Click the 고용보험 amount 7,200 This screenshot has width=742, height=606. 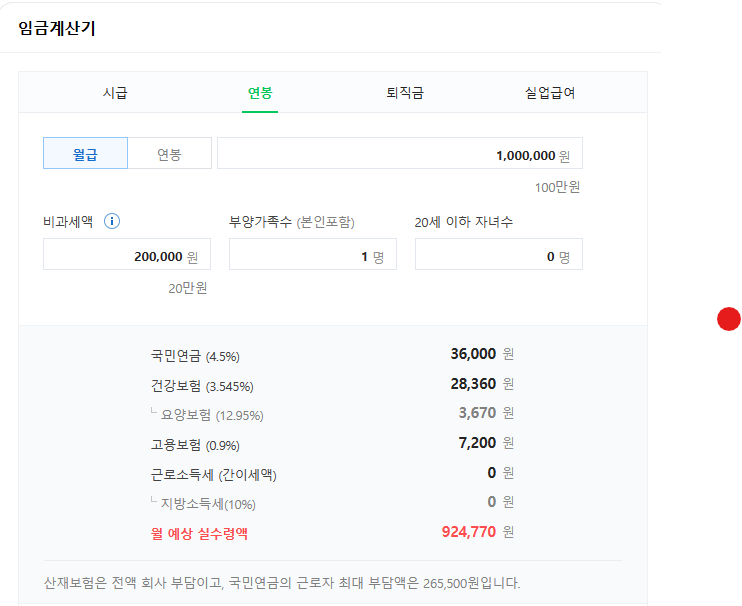coord(476,443)
